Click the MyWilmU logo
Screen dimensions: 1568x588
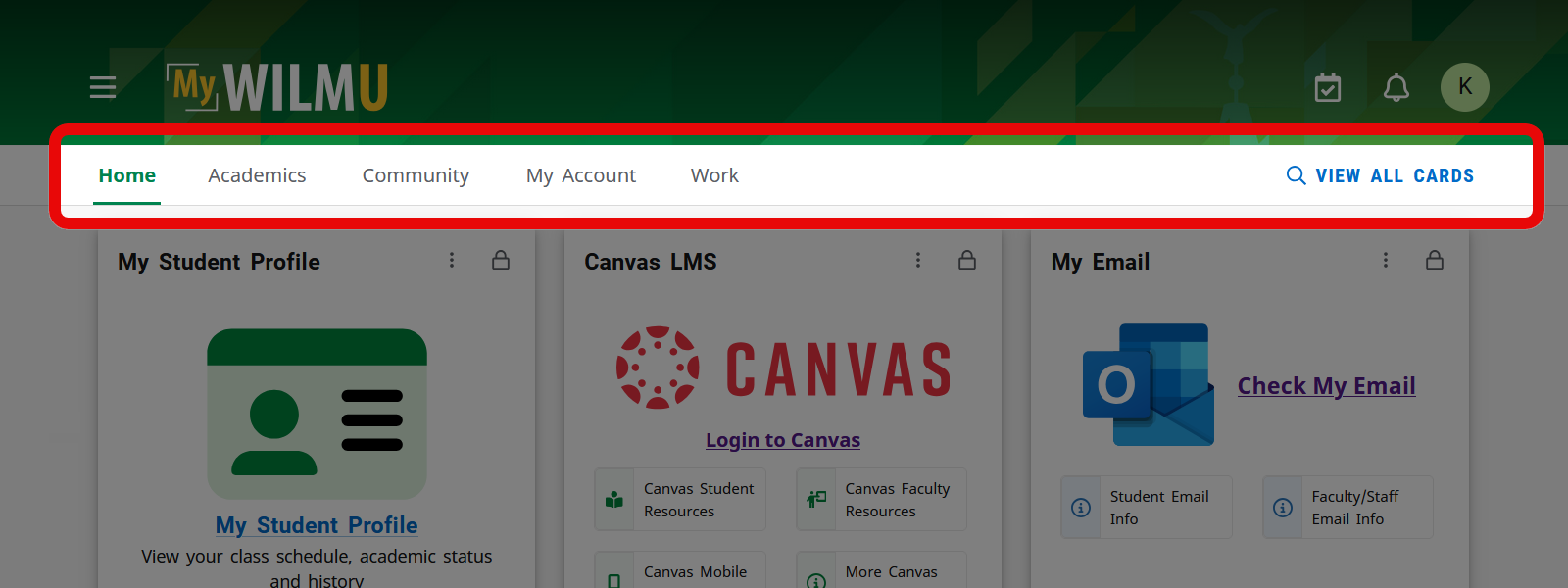tap(278, 87)
